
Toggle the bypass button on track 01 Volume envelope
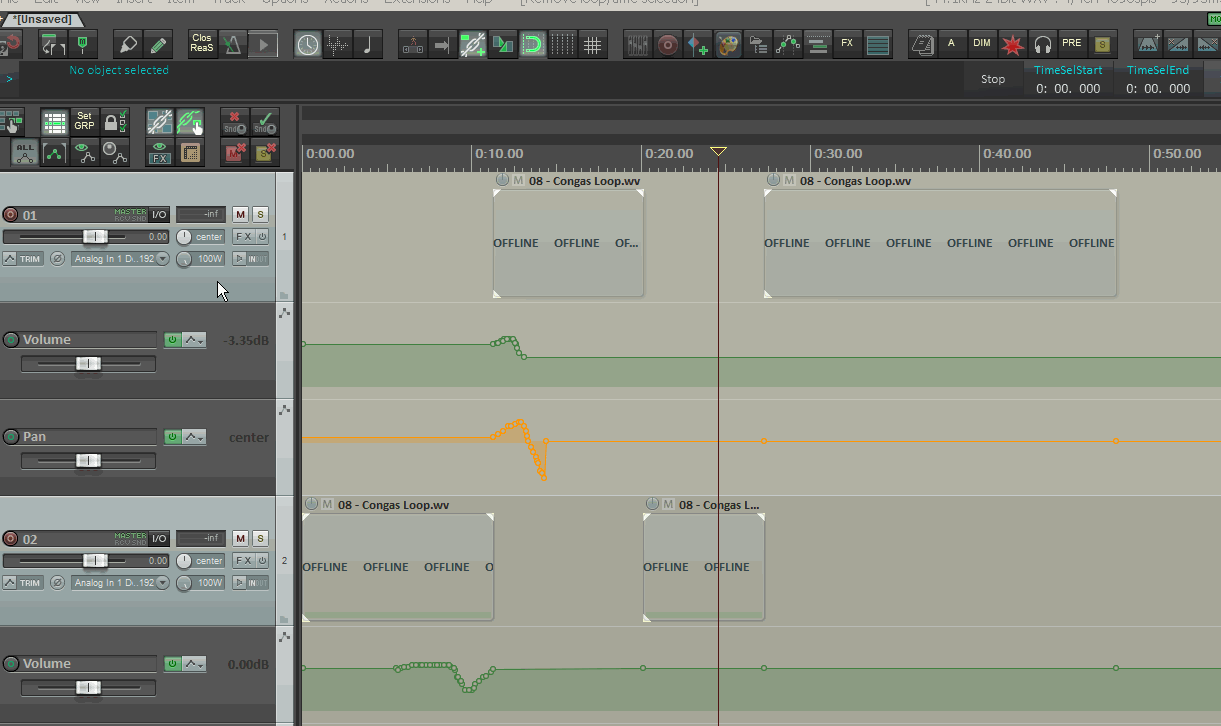[x=172, y=340]
